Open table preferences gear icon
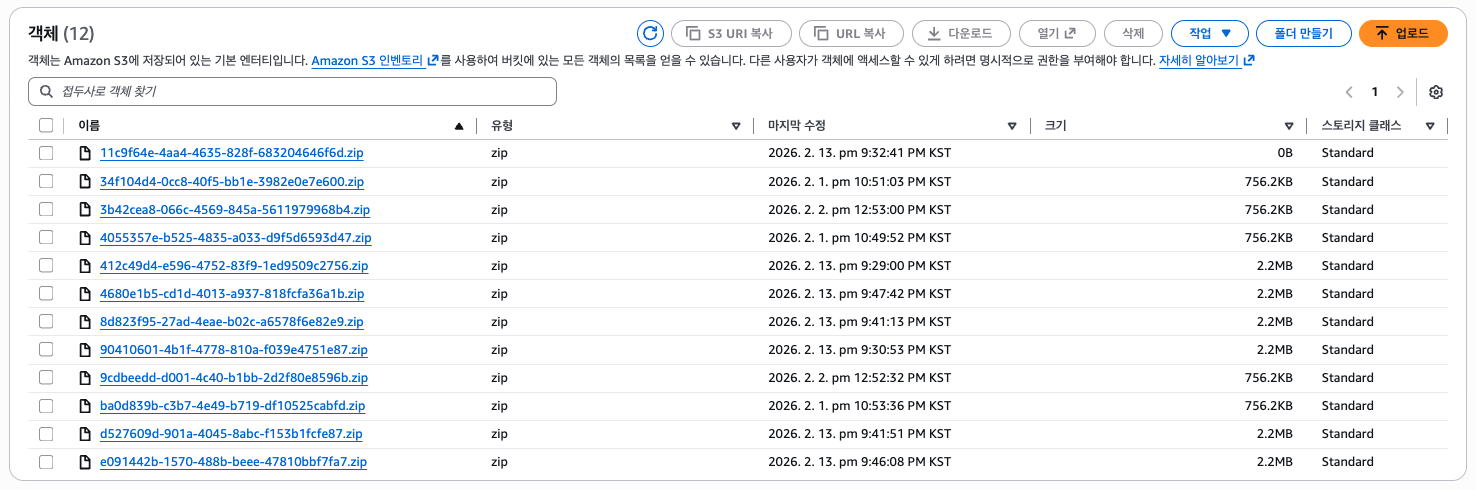The height and width of the screenshot is (490, 1476). tap(1436, 92)
